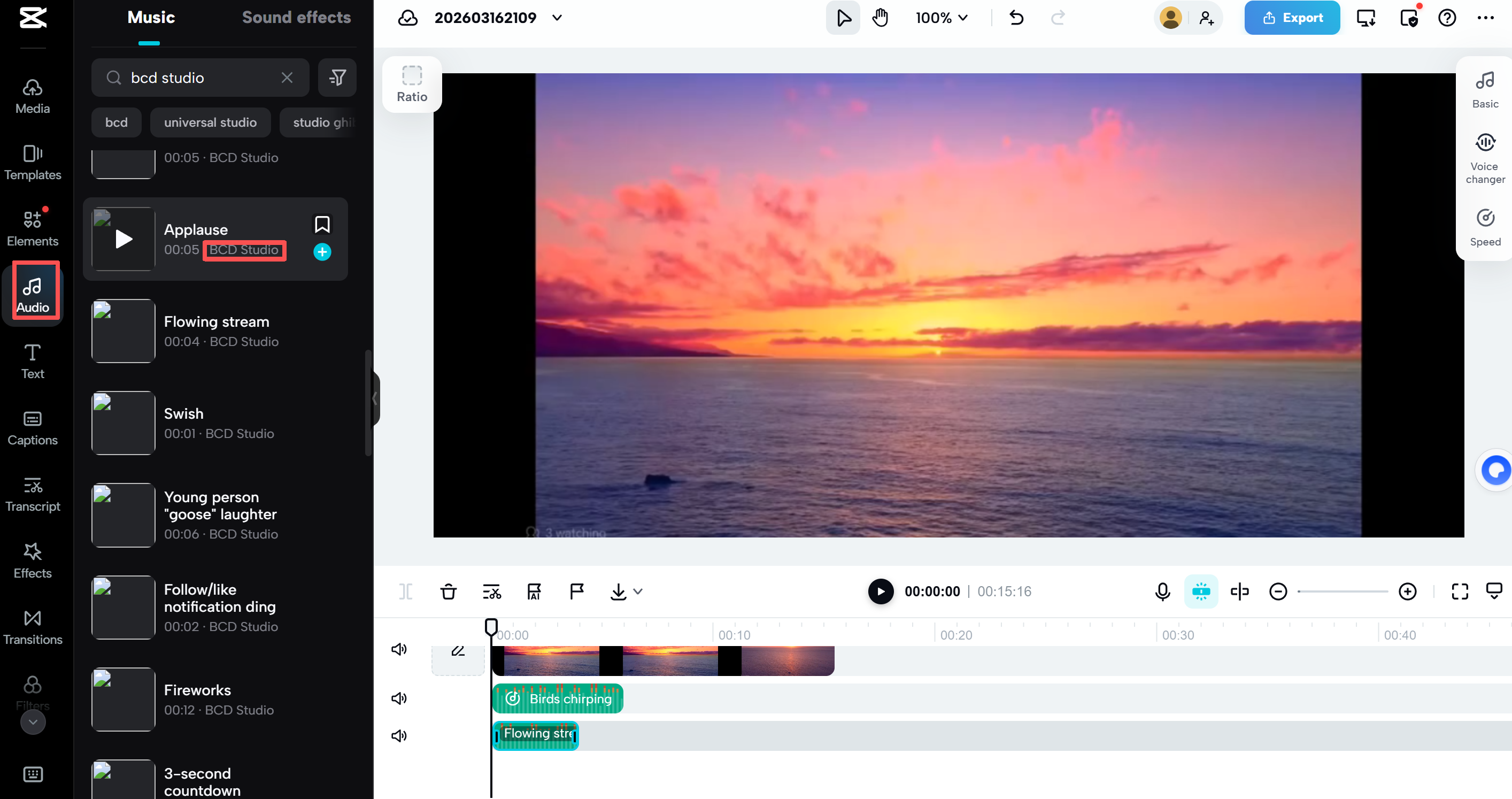The height and width of the screenshot is (799, 1512).
Task: Select the universal studio search suggestion
Action: (210, 122)
